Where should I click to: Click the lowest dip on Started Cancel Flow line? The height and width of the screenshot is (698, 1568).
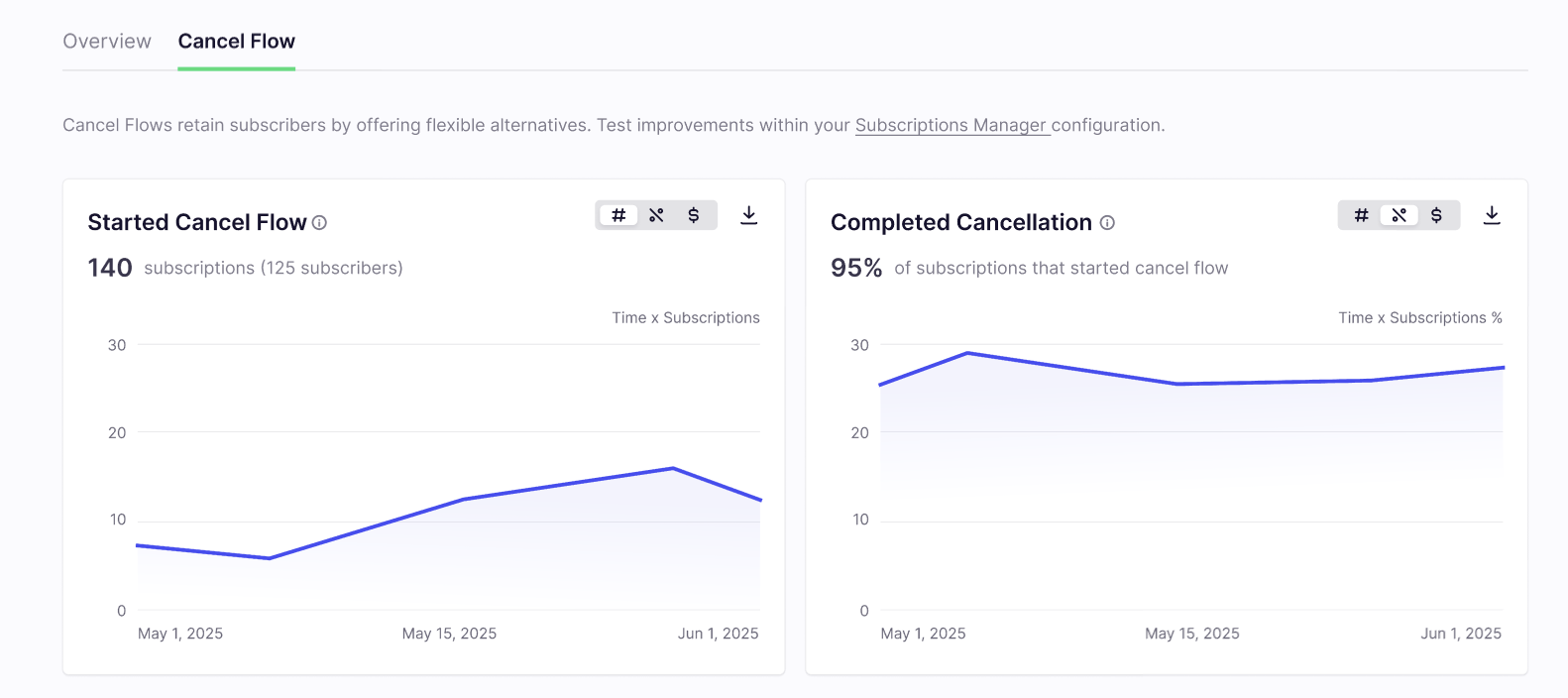click(270, 558)
